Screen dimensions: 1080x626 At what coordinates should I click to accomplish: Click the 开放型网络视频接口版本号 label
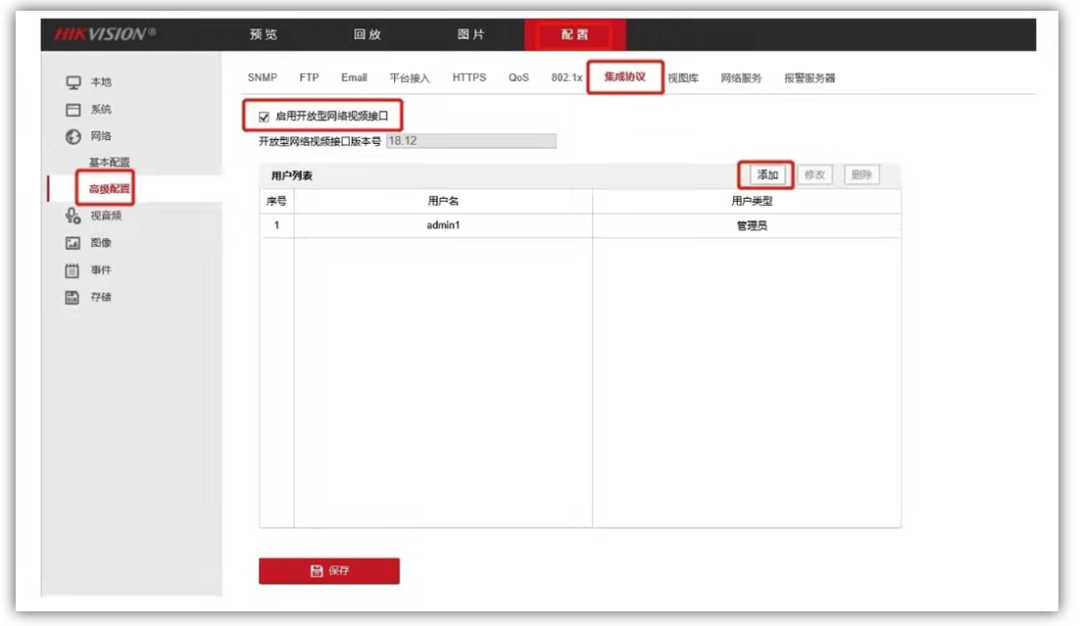click(320, 141)
